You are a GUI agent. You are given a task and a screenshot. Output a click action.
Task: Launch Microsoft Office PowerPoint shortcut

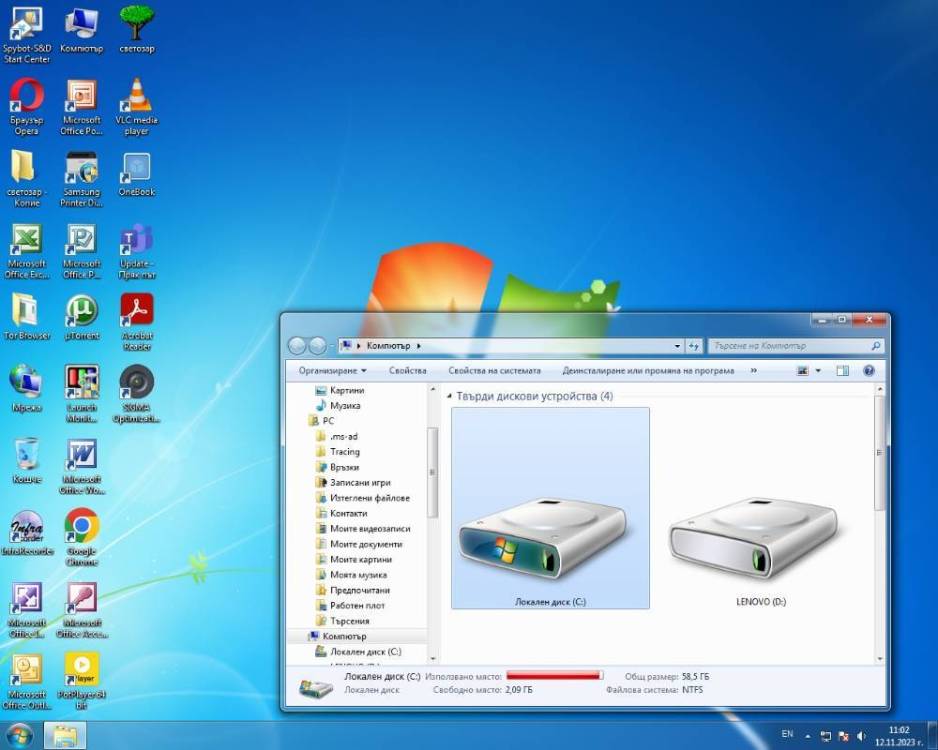(81, 106)
